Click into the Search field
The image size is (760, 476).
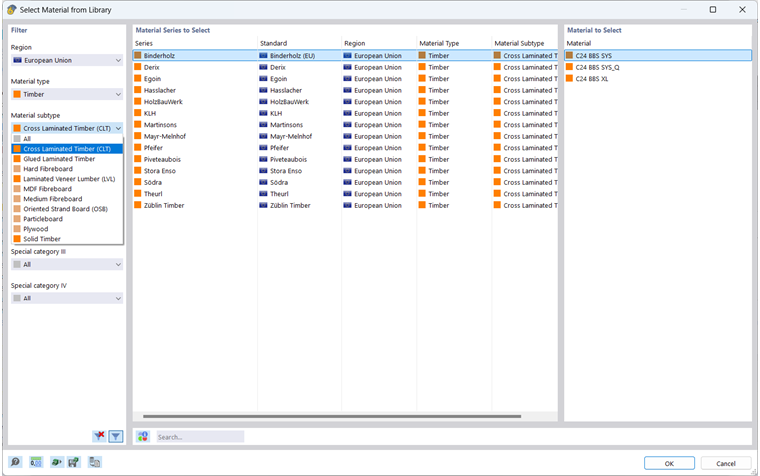click(200, 437)
